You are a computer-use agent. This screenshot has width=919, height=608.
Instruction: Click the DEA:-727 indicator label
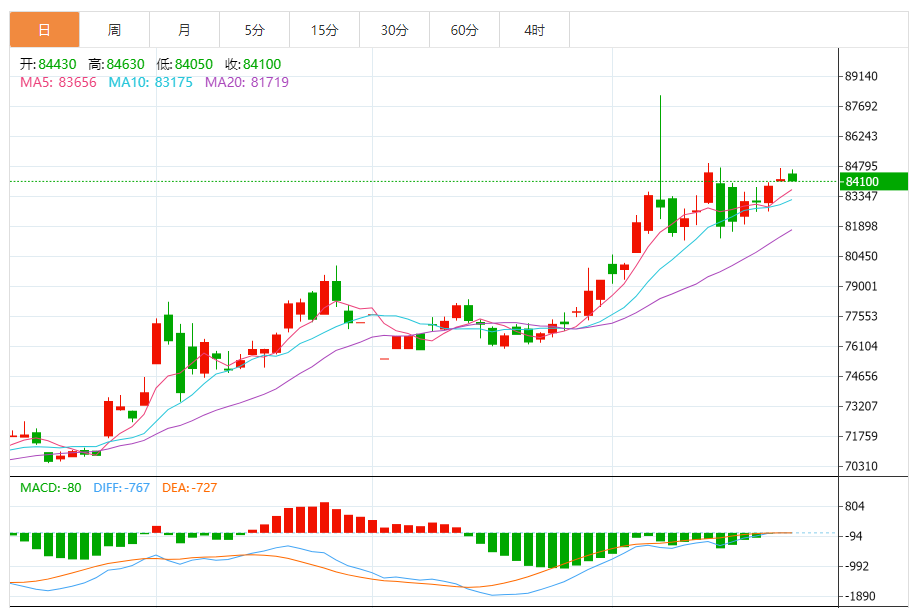pos(189,488)
